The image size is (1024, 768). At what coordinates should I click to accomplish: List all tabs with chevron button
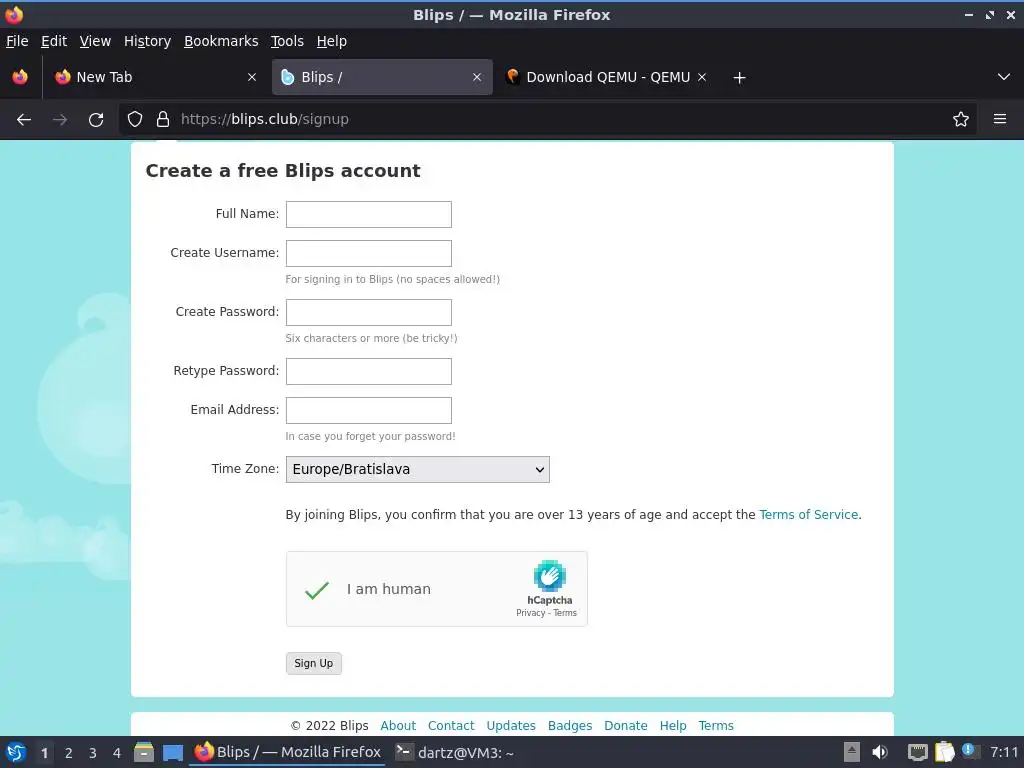1004,77
